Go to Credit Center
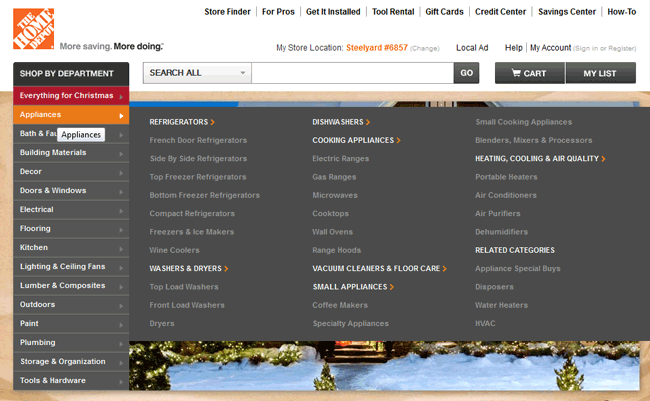Viewport: 650px width, 401px height. [x=500, y=12]
